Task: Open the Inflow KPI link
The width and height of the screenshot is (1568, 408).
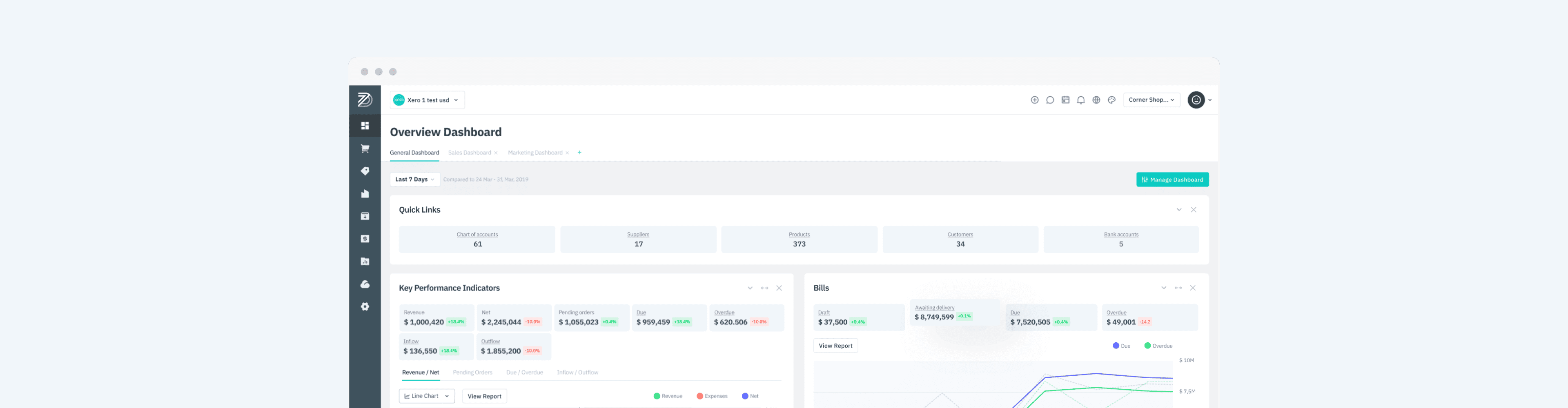Action: [411, 341]
